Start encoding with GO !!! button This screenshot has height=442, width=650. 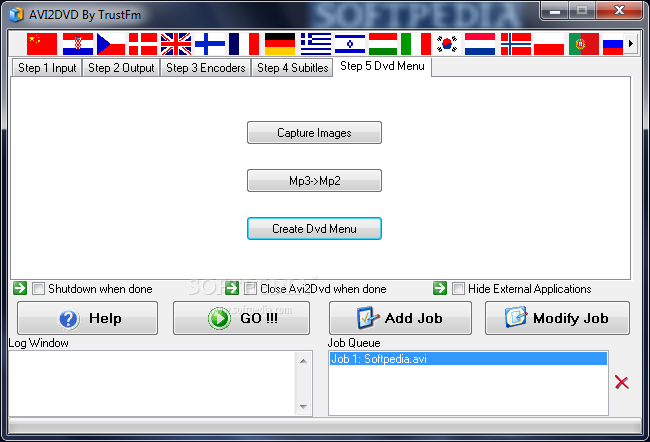pos(241,318)
